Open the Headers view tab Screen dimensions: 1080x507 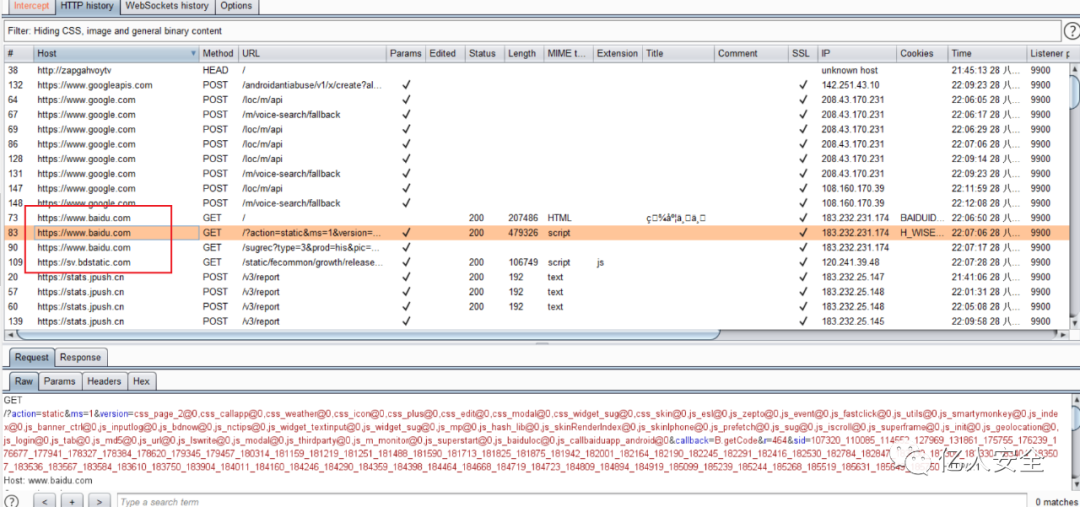pyautogui.click(x=105, y=381)
